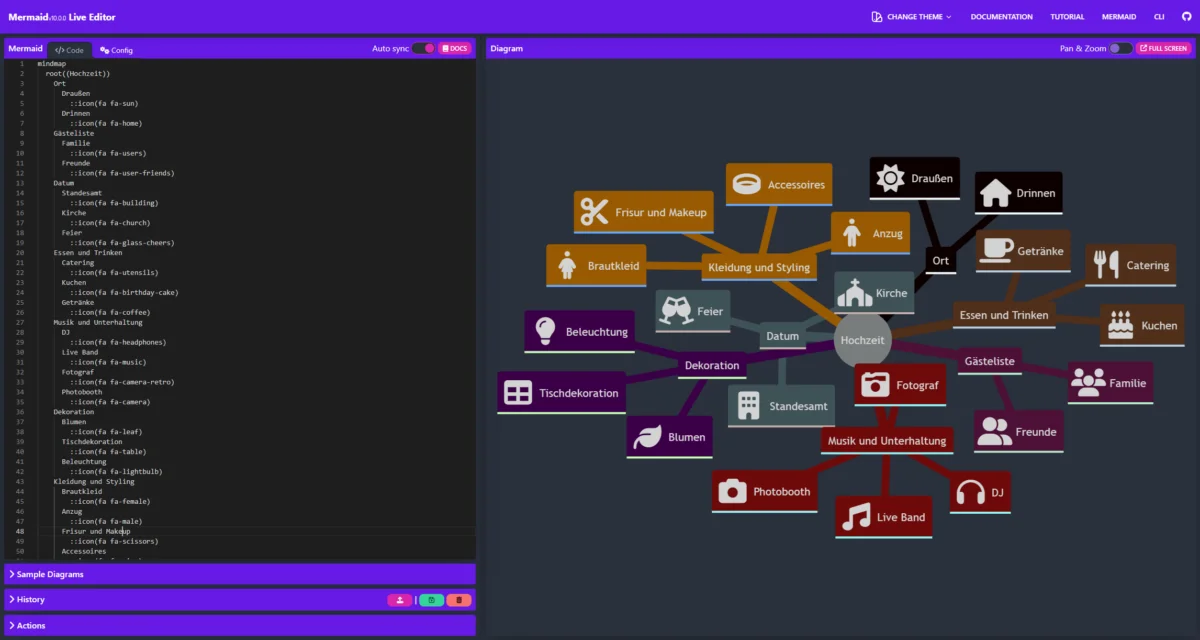Switch to the Config tab

(116, 50)
